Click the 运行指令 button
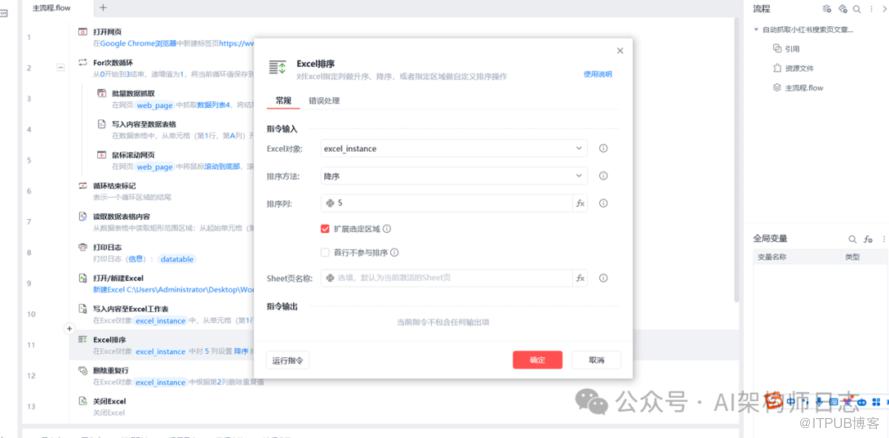The width and height of the screenshot is (889, 438). (x=287, y=360)
